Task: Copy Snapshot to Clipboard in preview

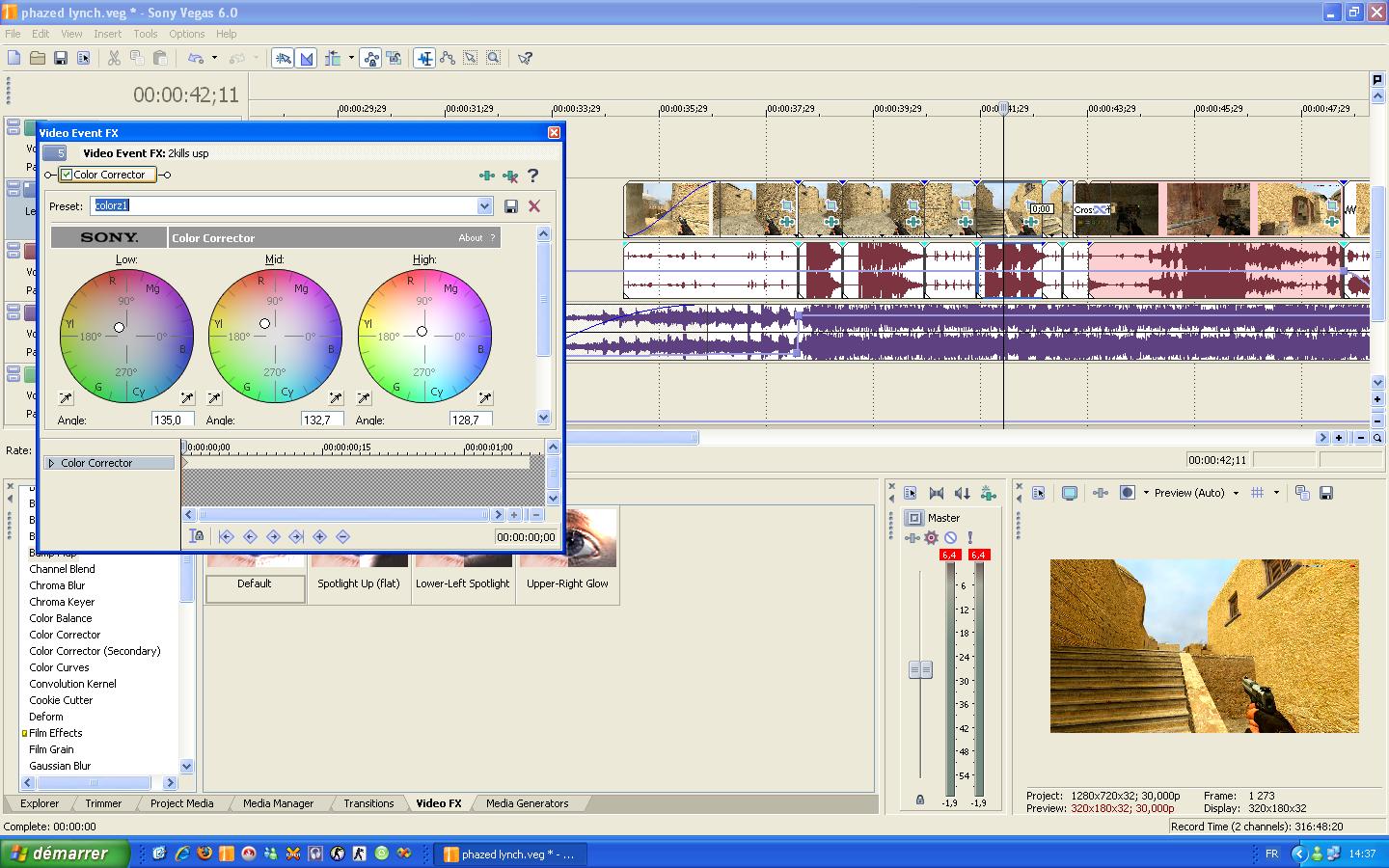Action: point(1302,493)
